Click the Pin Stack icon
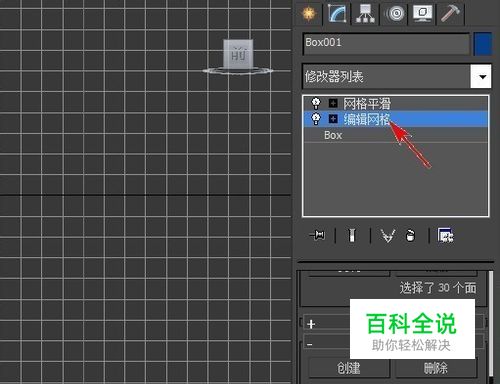500x384 pixels. tap(317, 235)
